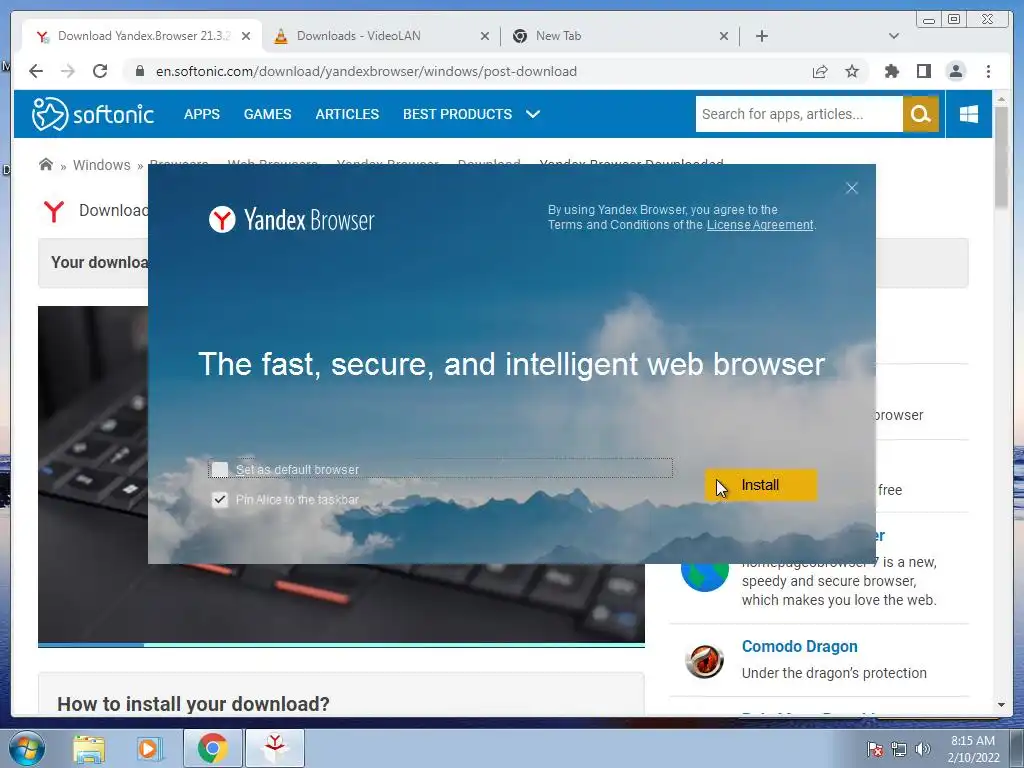Open a new Chrome tab
This screenshot has height=768, width=1024.
[x=761, y=36]
